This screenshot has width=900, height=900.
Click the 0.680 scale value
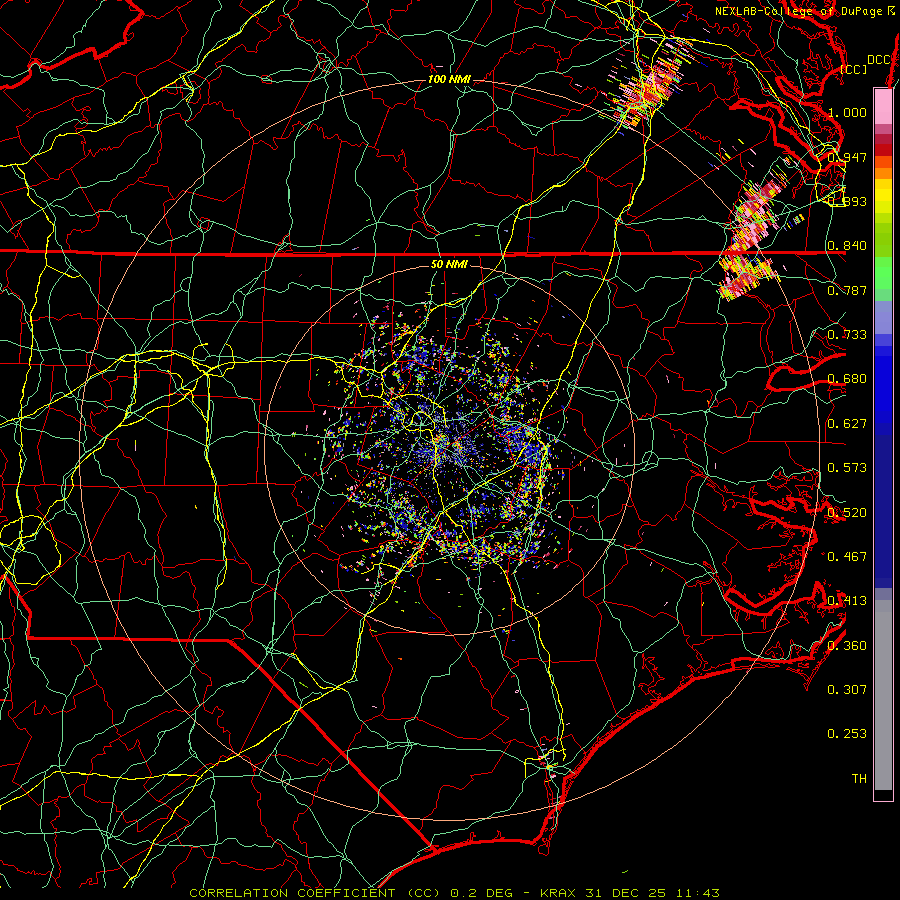tap(847, 379)
